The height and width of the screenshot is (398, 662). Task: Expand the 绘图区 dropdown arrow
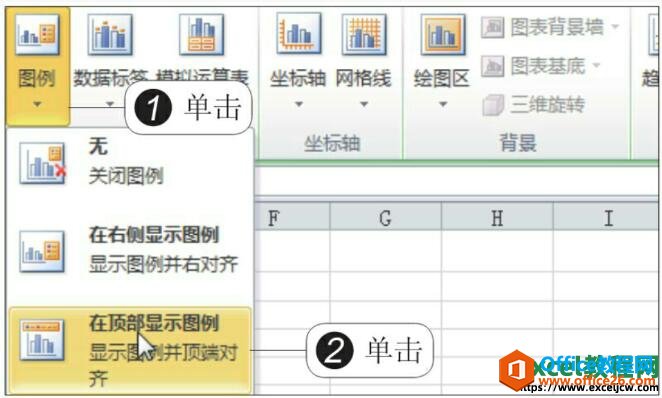[x=442, y=104]
